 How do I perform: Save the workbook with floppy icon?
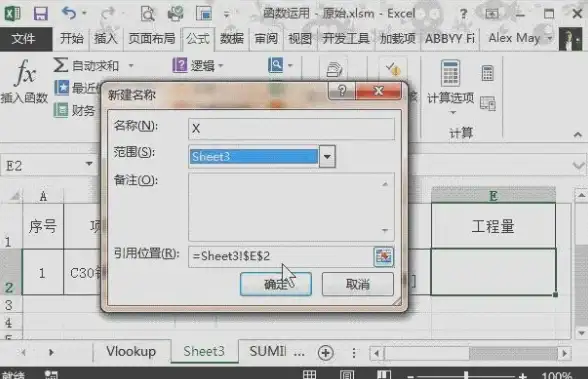pyautogui.click(x=40, y=14)
